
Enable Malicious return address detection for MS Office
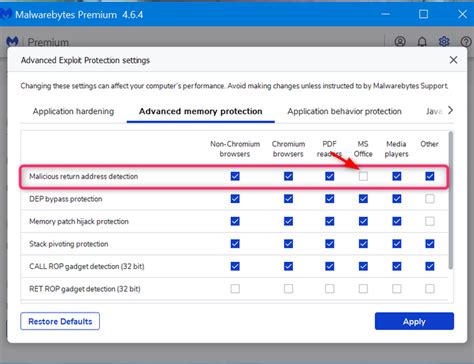[363, 176]
